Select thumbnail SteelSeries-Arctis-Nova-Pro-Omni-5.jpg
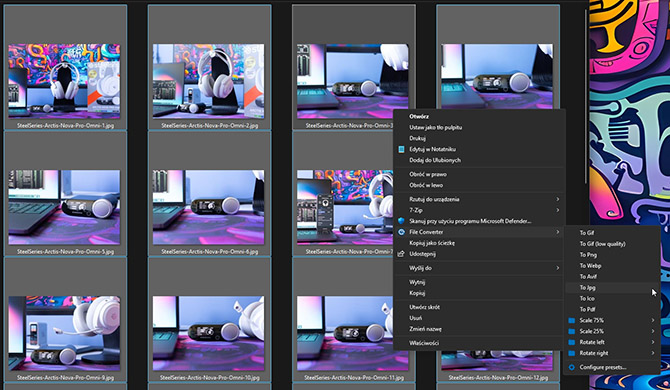Viewport: 670px width, 390px height. pyautogui.click(x=65, y=207)
